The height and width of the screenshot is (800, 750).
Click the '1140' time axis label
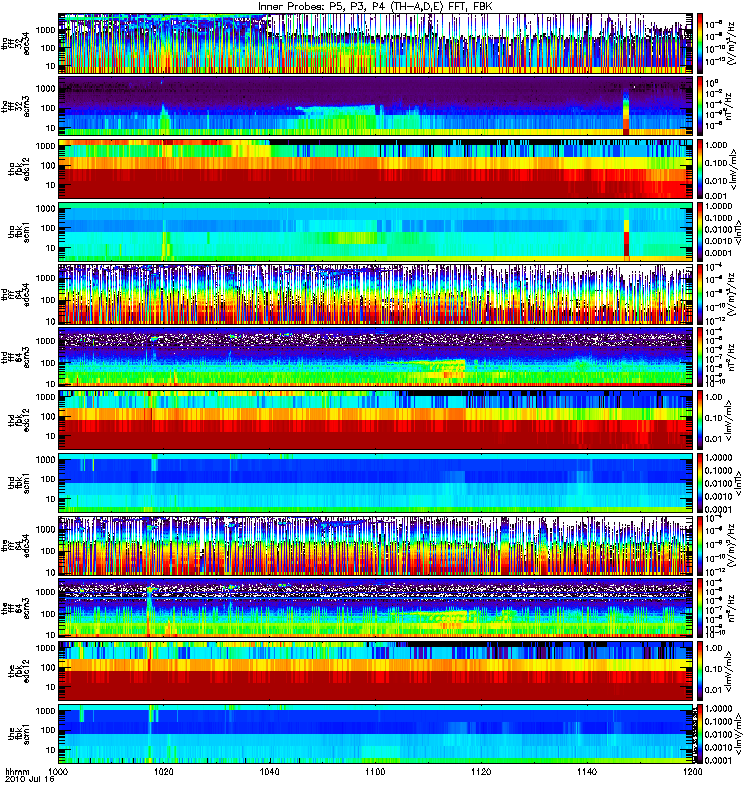click(587, 772)
